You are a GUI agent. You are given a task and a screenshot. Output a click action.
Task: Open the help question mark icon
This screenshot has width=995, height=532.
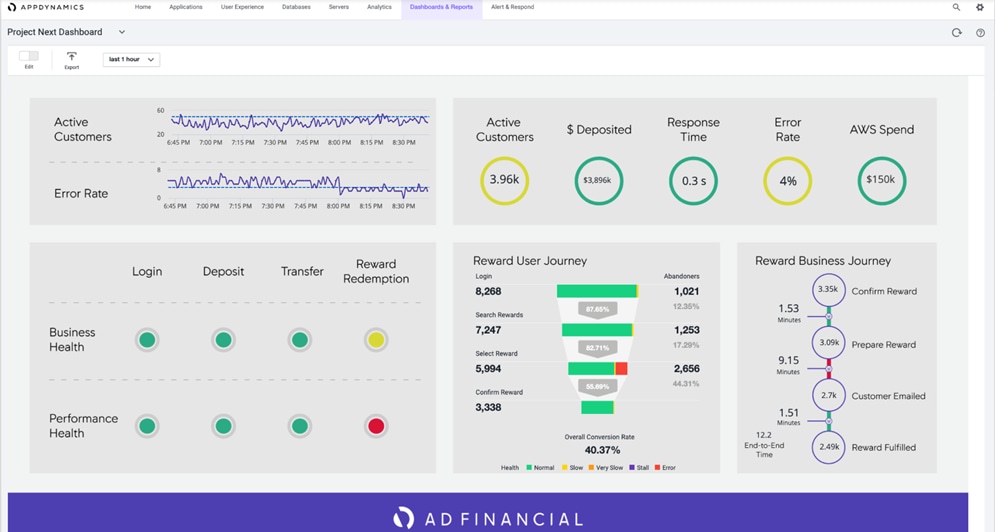(x=980, y=32)
